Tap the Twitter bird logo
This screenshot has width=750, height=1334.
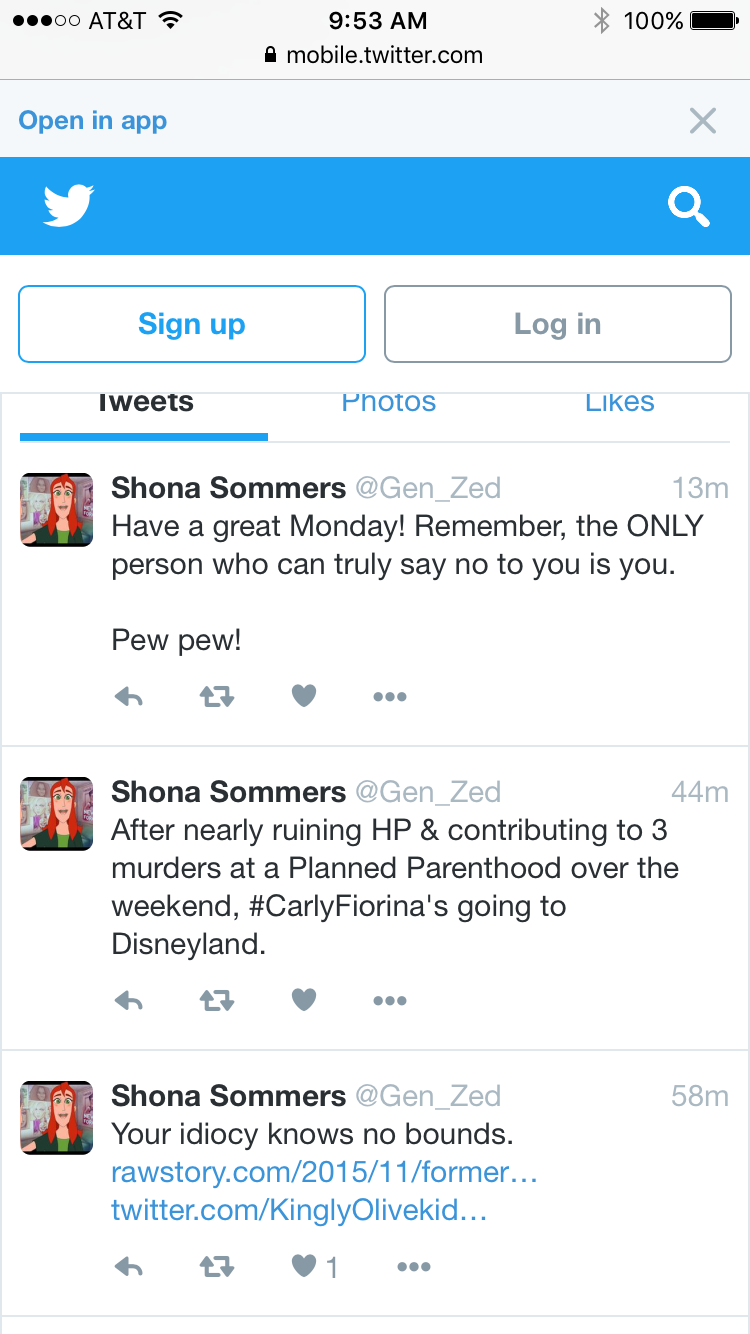point(69,205)
